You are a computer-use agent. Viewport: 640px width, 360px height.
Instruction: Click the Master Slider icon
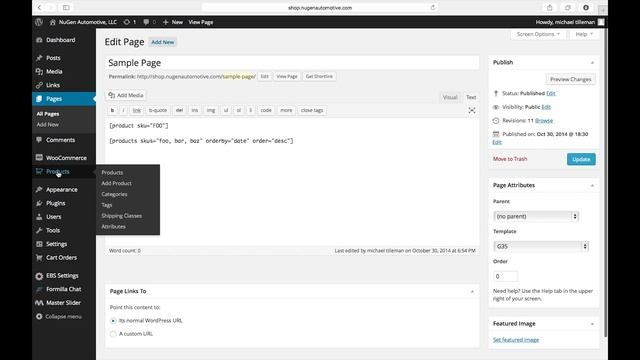(x=39, y=303)
